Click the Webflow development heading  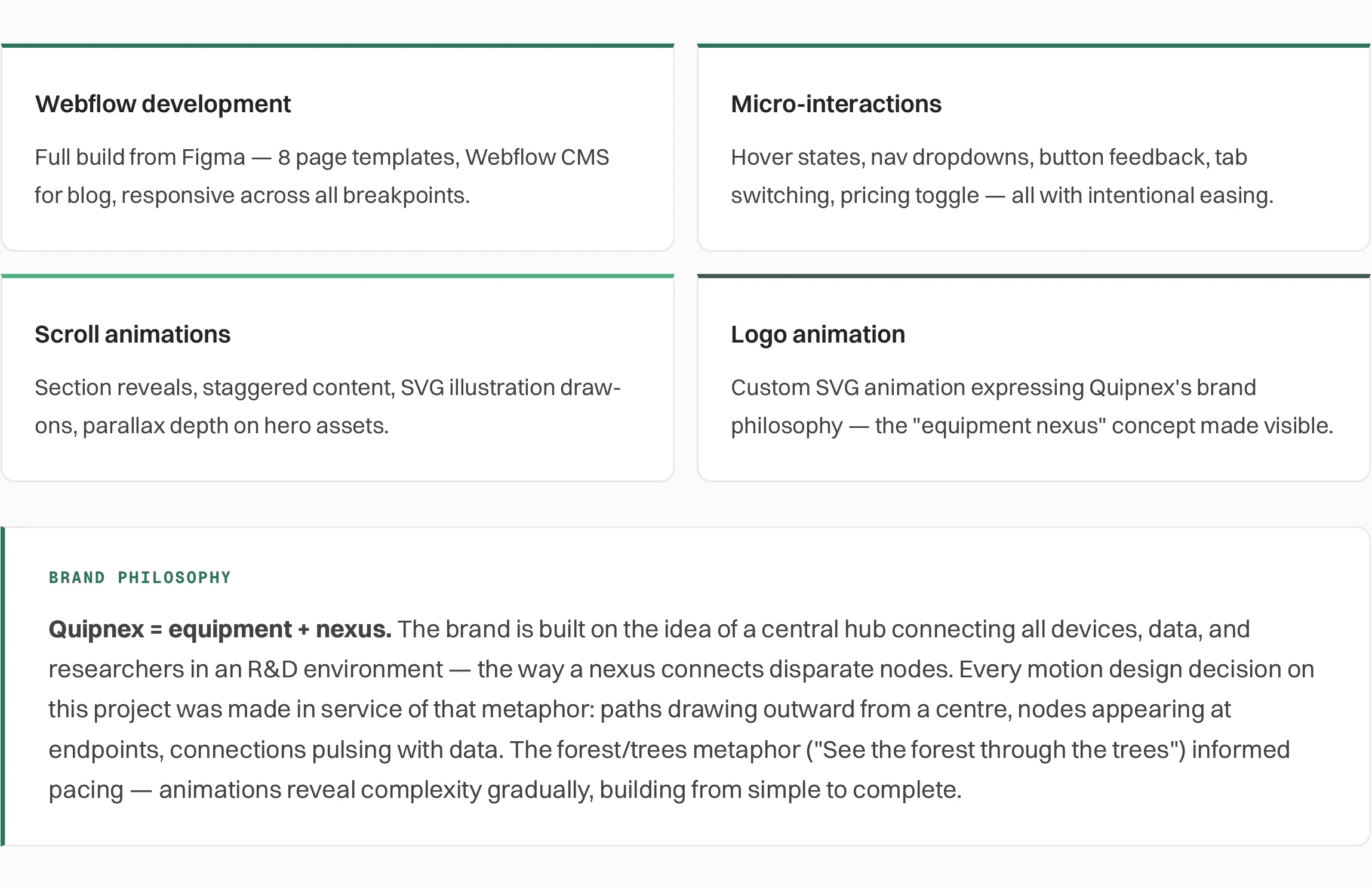pyautogui.click(x=163, y=104)
